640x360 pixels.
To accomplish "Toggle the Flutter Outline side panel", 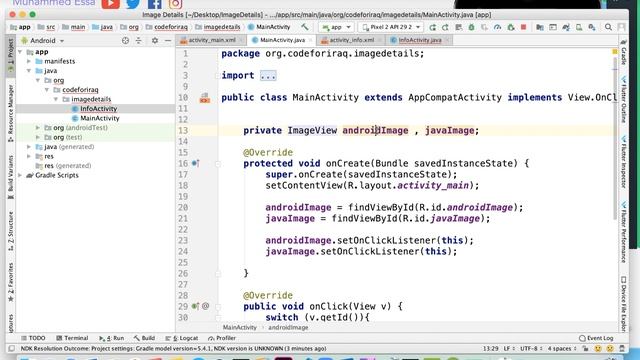I will 624,99.
